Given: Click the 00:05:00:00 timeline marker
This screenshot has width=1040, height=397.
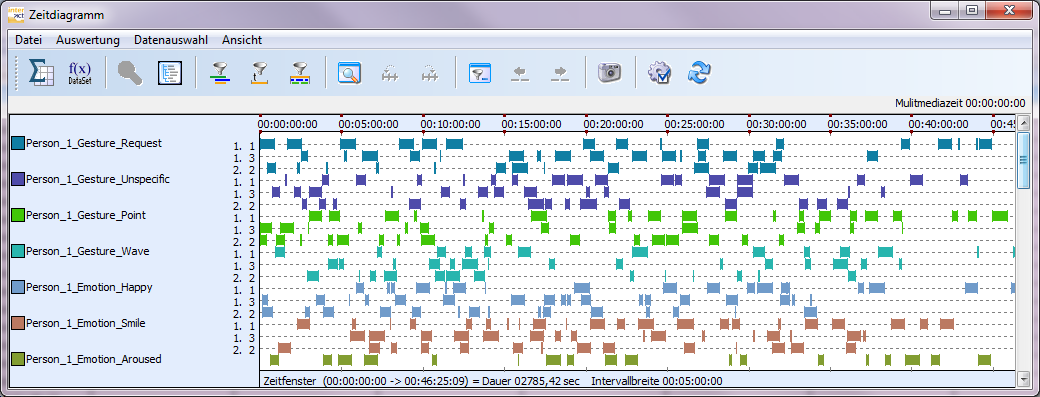Looking at the screenshot, I should (369, 124).
